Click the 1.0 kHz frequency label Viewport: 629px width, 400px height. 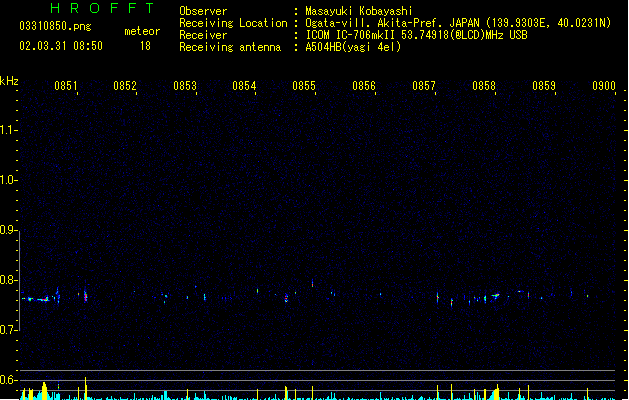8,180
